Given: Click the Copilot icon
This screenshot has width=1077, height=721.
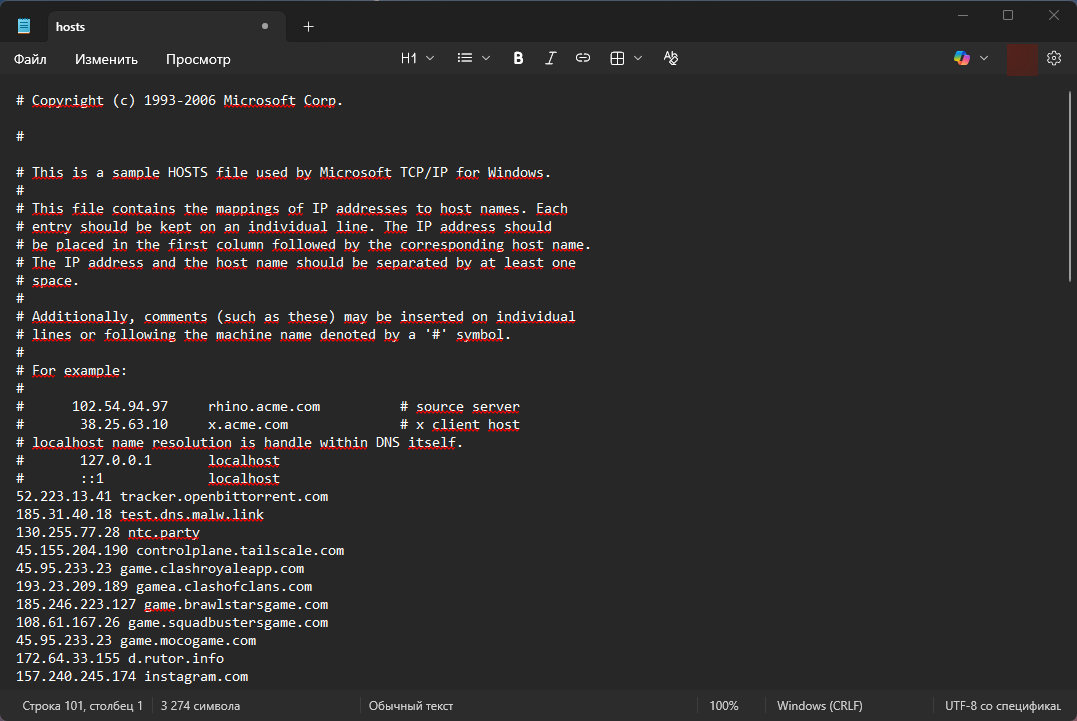Looking at the screenshot, I should pos(962,59).
